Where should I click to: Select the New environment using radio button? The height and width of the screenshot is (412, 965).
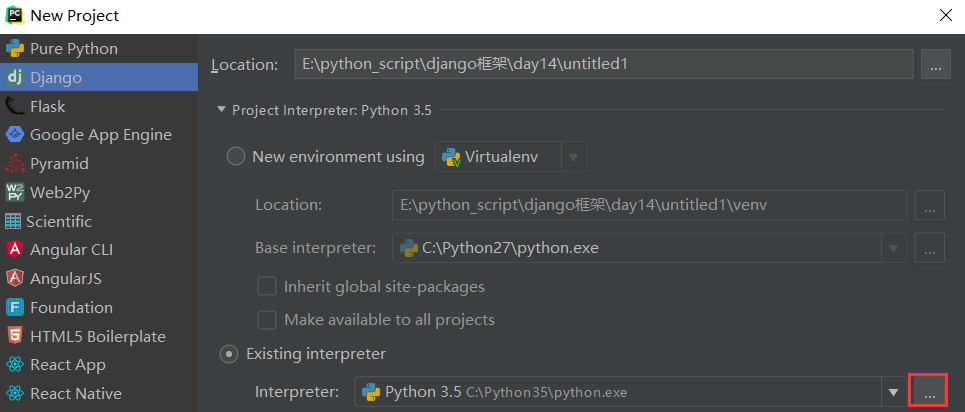coord(236,156)
